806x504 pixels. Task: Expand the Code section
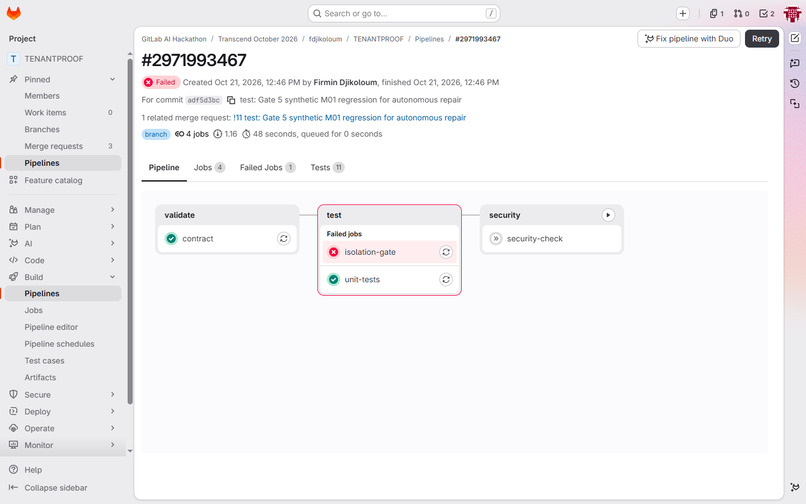(x=63, y=260)
